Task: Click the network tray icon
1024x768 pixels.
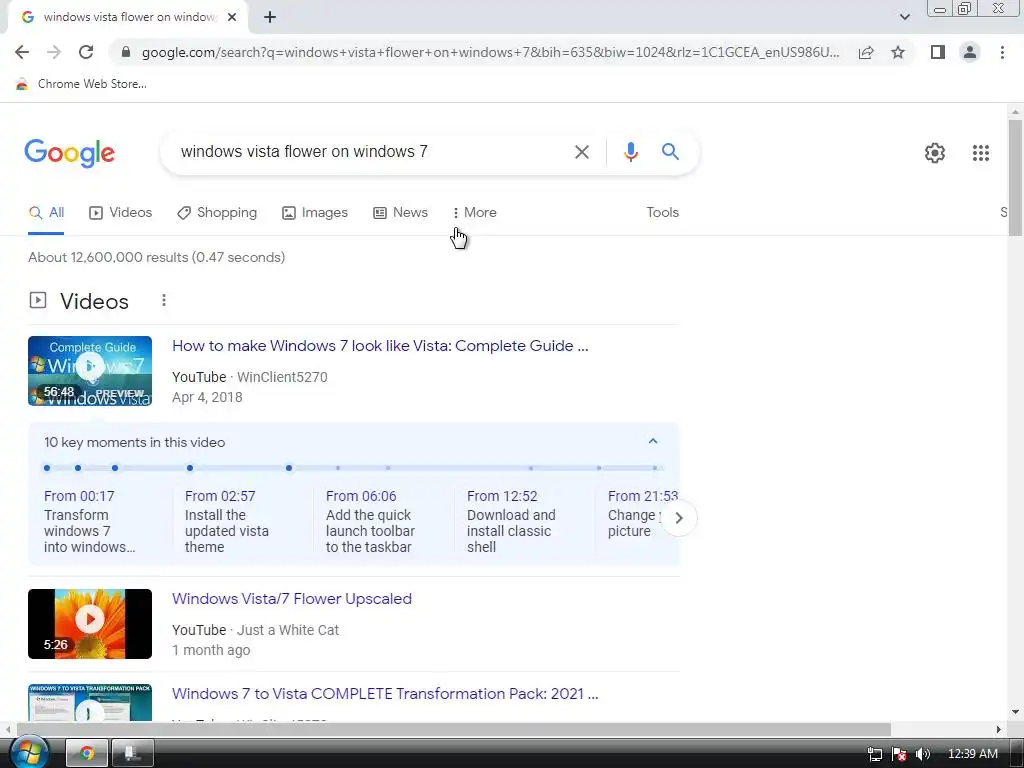Action: (874, 754)
